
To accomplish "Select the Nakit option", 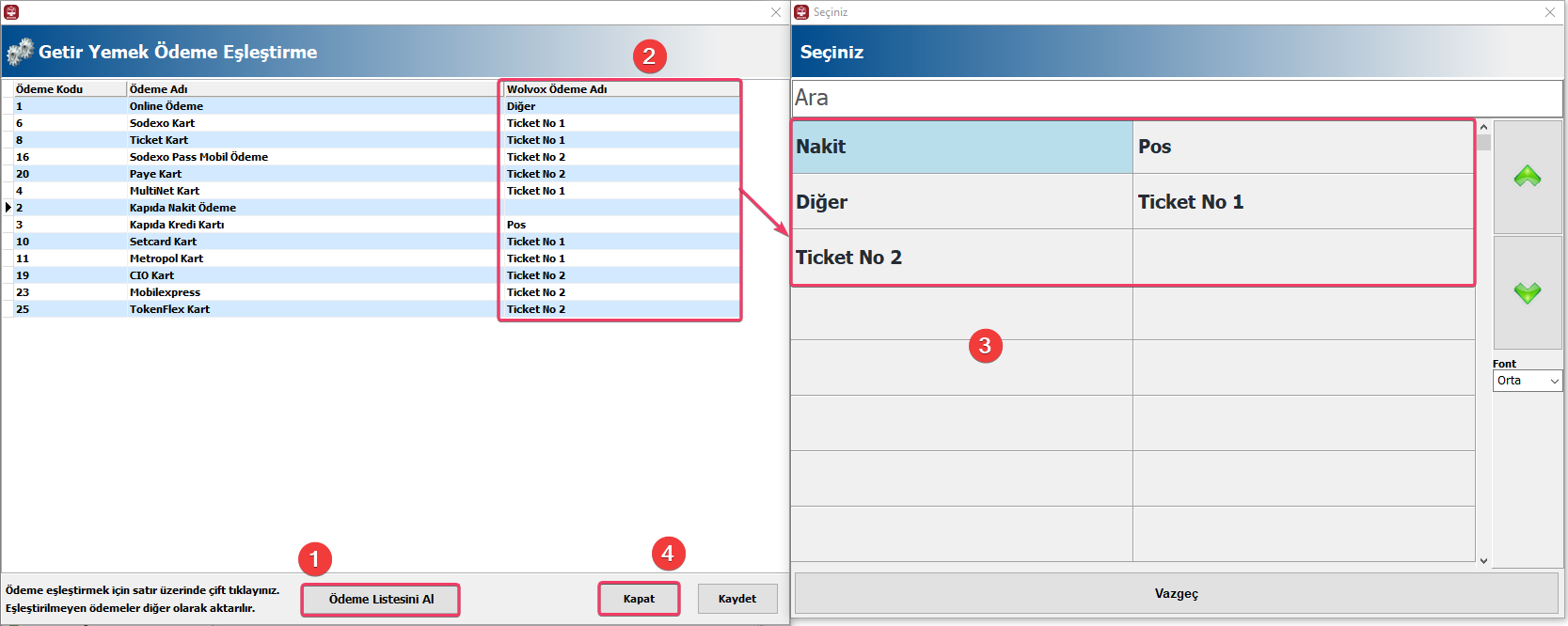I will coord(961,147).
